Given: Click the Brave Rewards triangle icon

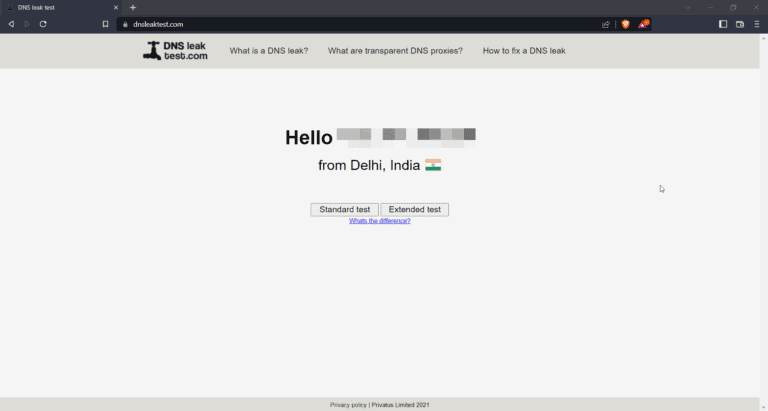Looking at the screenshot, I should click(x=643, y=24).
